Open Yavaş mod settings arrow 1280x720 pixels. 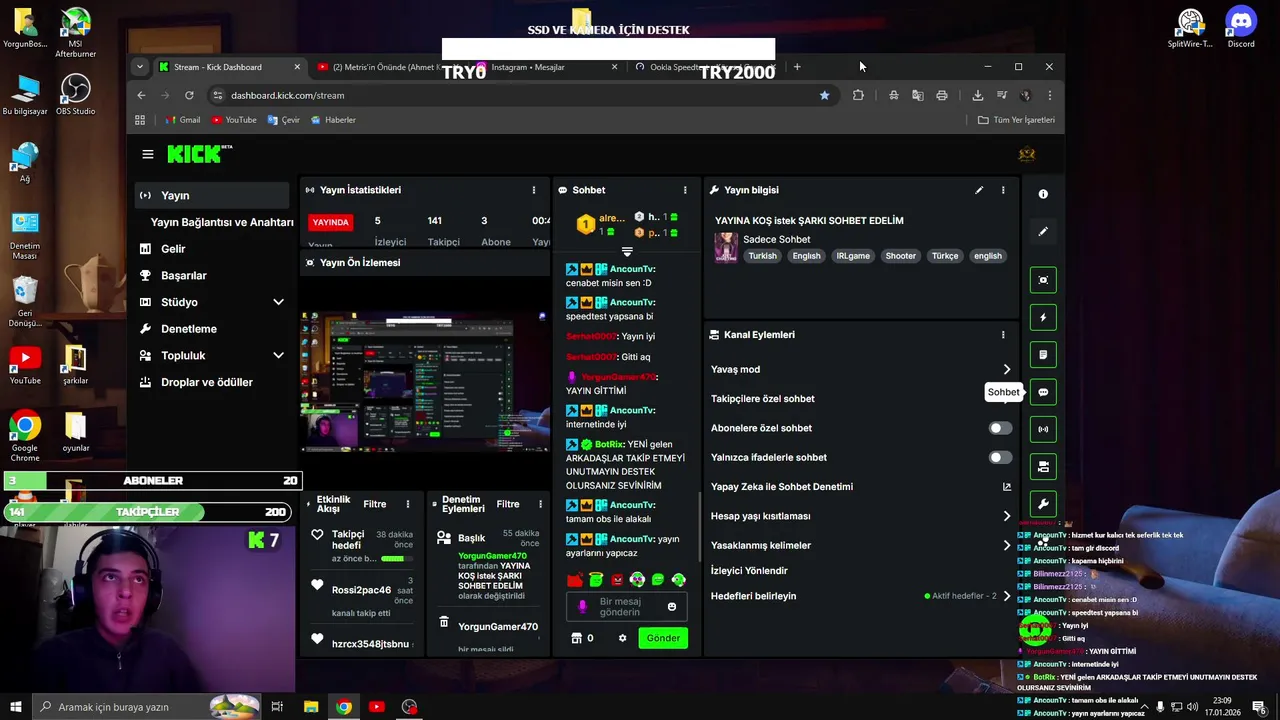click(x=1007, y=370)
